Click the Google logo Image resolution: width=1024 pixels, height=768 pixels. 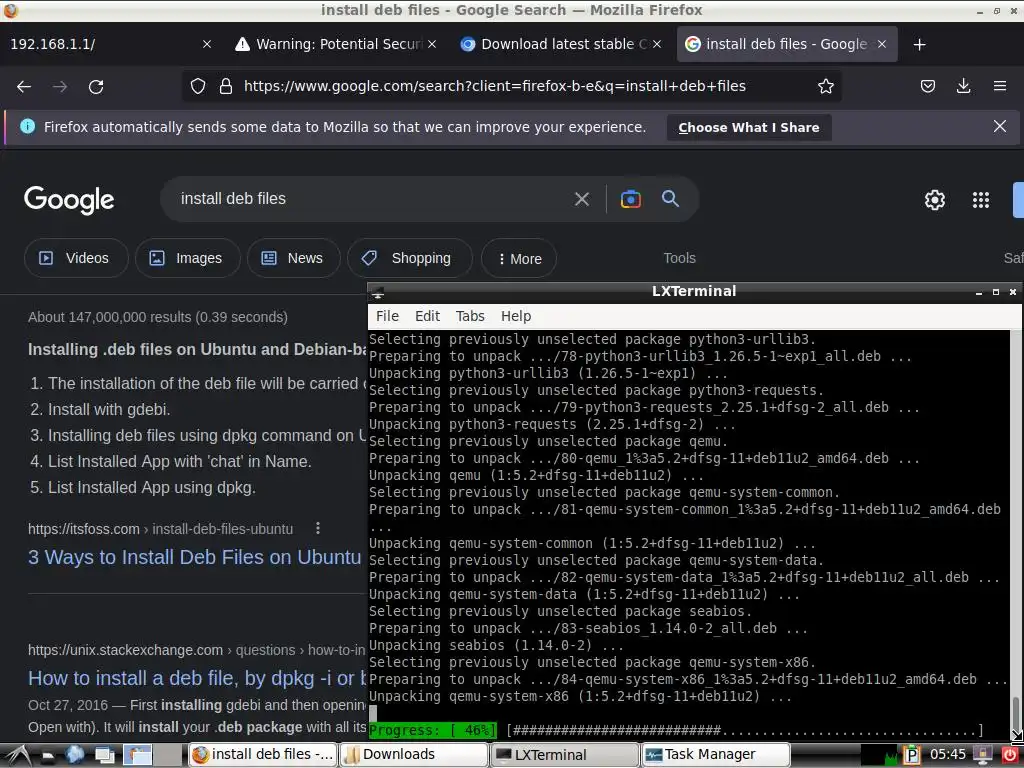(69, 200)
